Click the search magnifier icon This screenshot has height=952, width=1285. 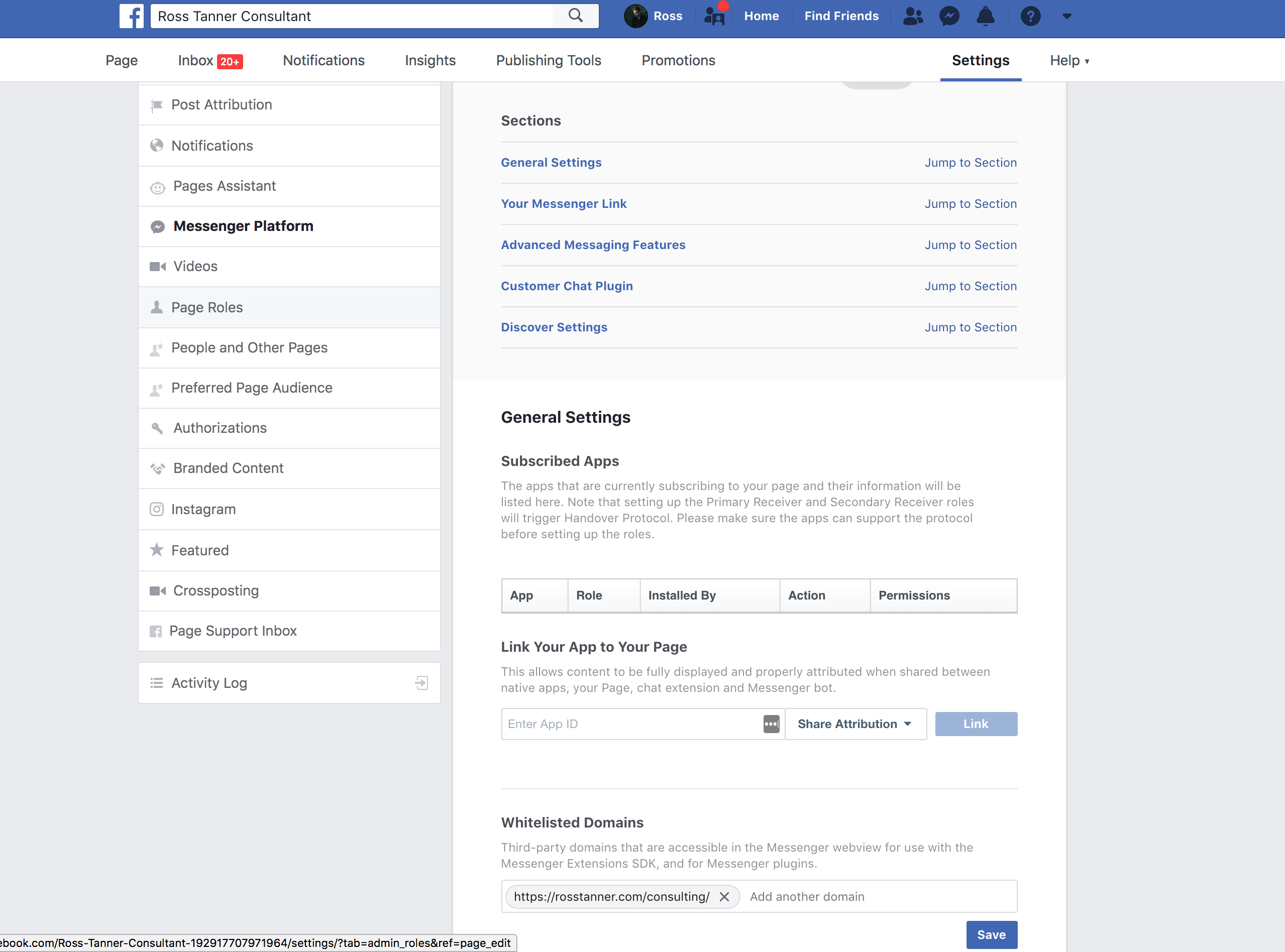pyautogui.click(x=575, y=16)
